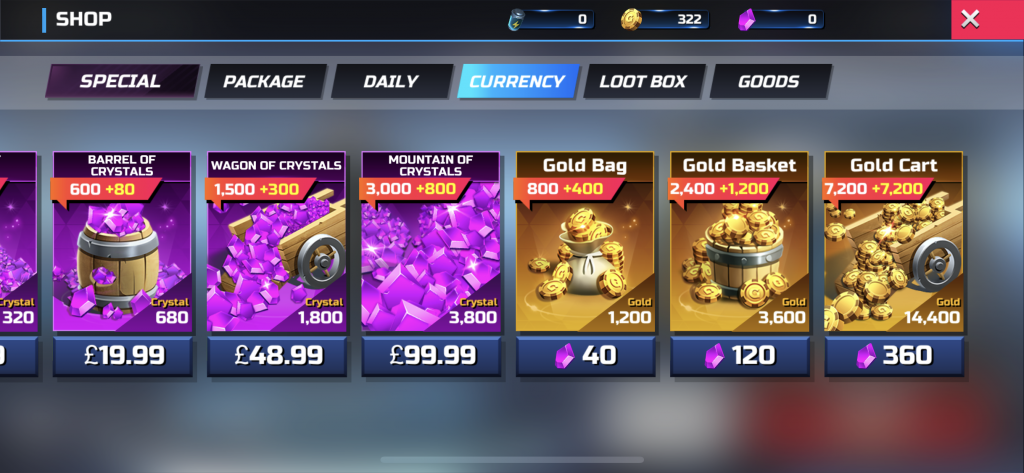The width and height of the screenshot is (1024, 473).
Task: Purchase the £48.99 crystal pack
Action: tap(276, 356)
